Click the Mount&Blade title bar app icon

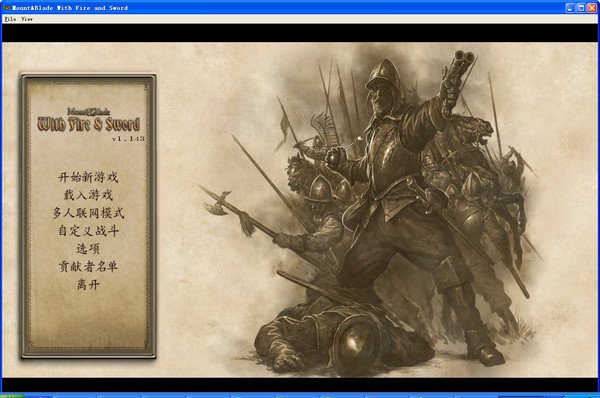click(6, 8)
